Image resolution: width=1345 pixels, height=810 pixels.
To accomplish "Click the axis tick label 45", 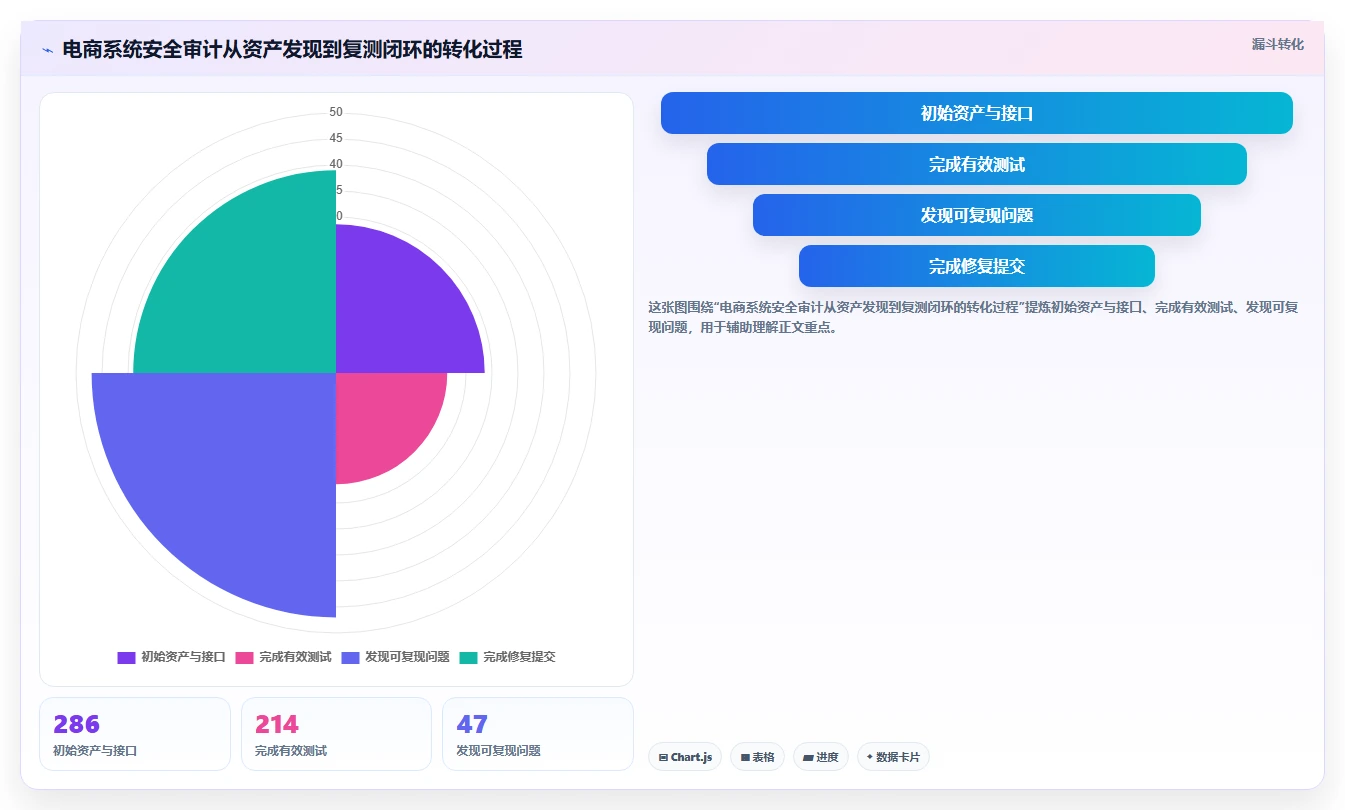I will [336, 138].
